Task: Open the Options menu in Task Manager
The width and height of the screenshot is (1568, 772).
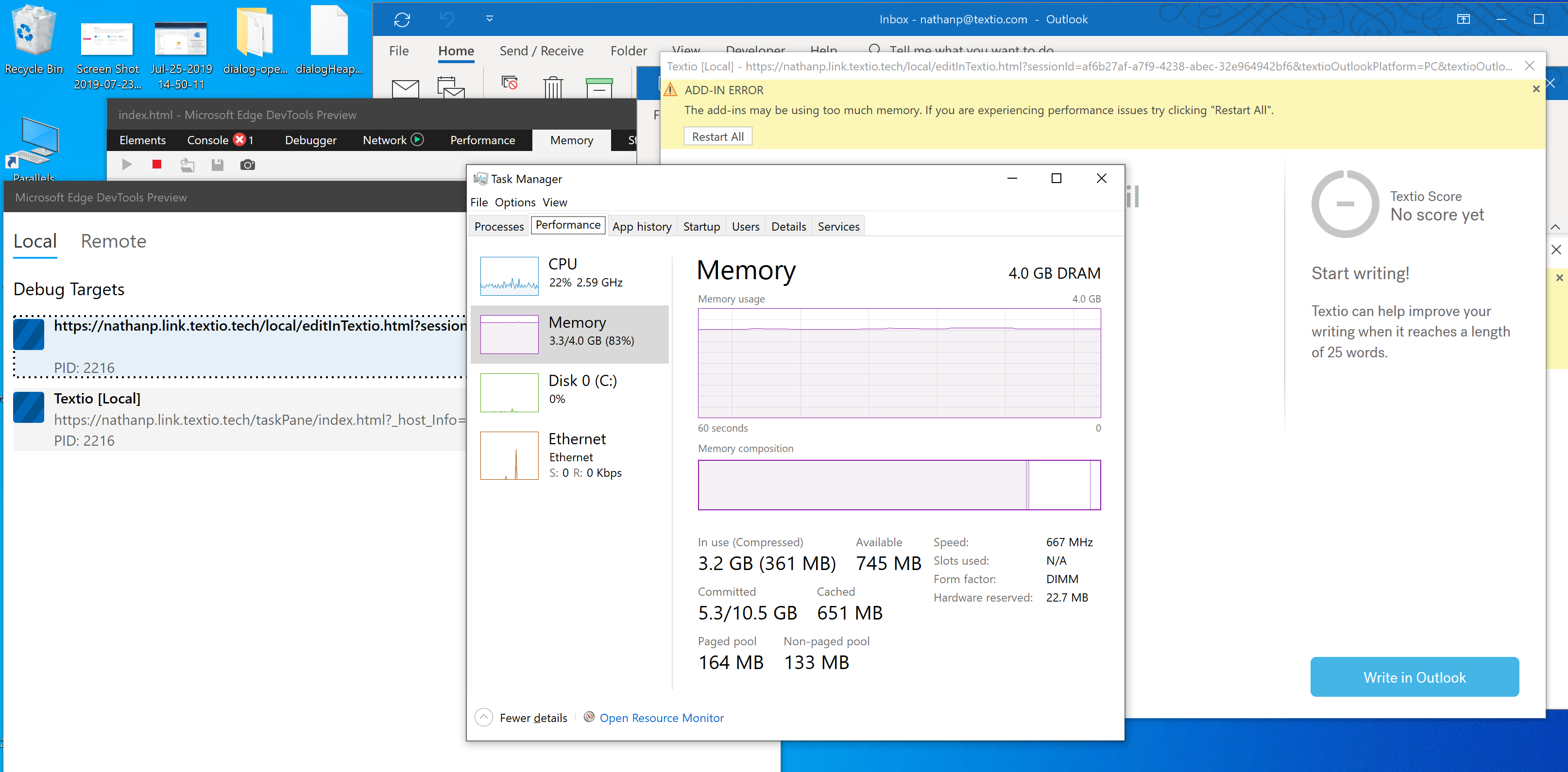Action: click(x=514, y=202)
